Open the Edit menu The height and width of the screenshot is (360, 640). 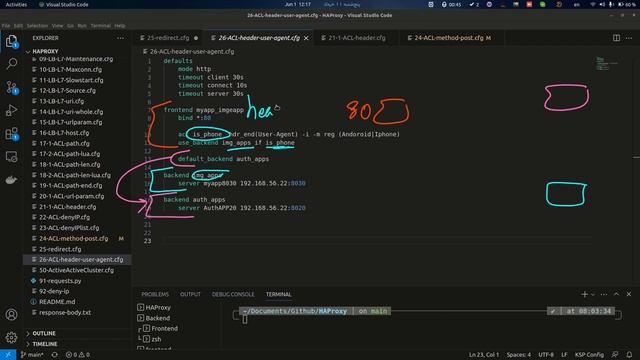(18, 25)
